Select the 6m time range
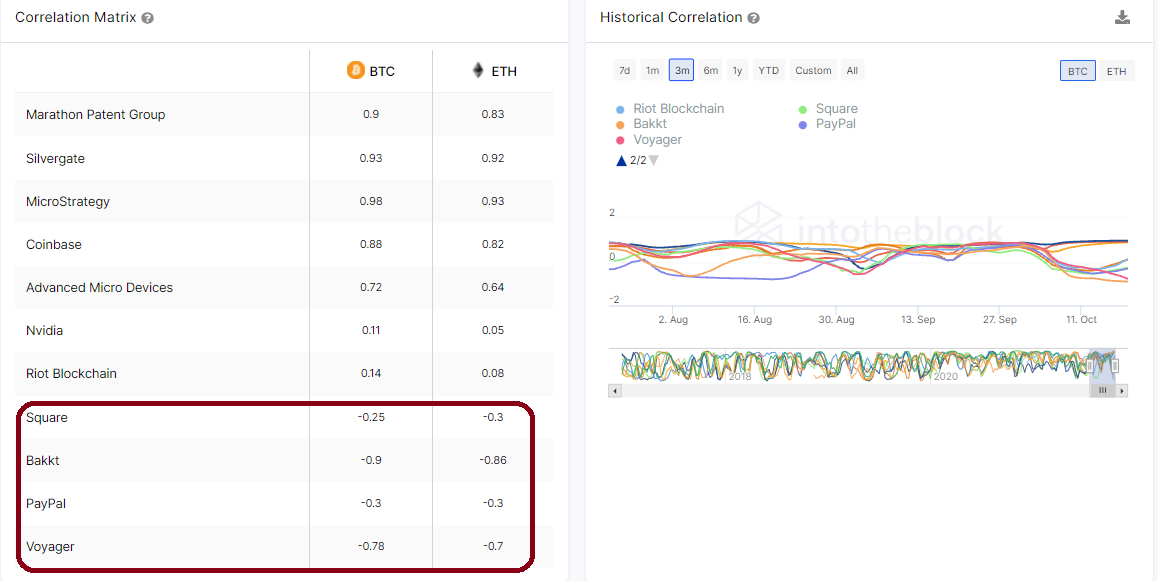Image resolution: width=1158 pixels, height=581 pixels. tap(710, 71)
